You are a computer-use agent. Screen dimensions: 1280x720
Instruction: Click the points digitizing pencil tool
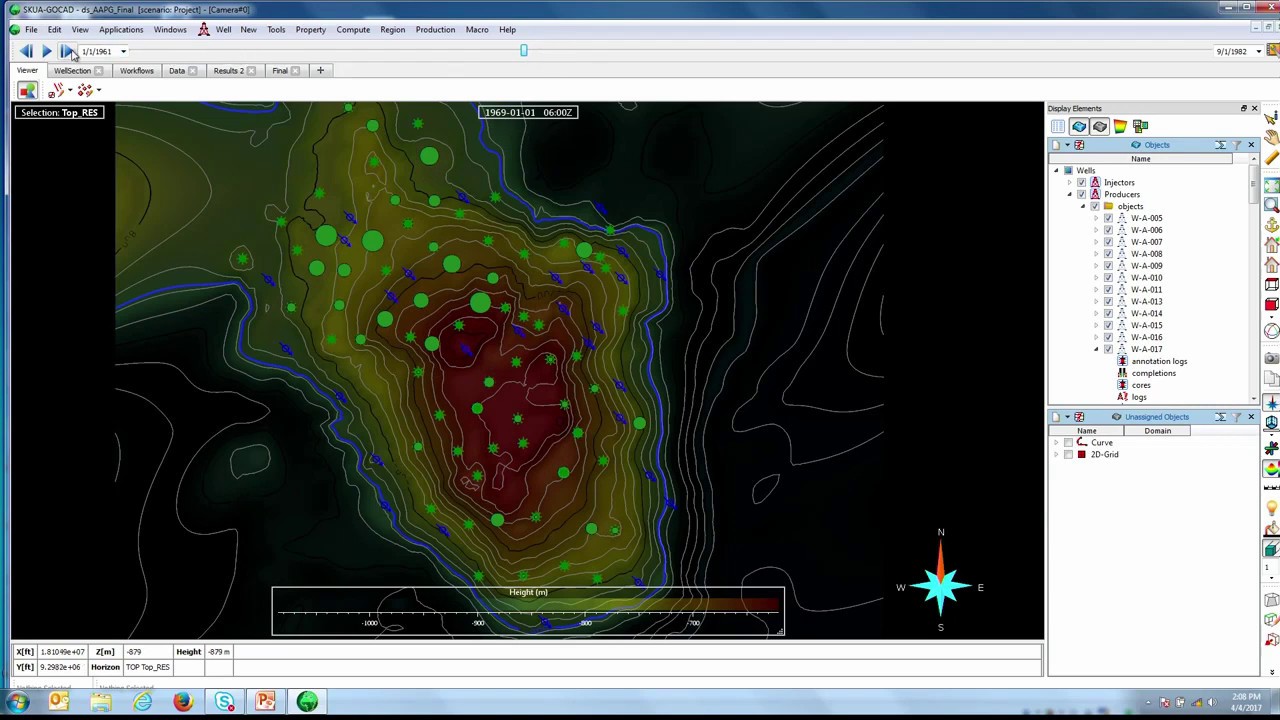click(84, 91)
